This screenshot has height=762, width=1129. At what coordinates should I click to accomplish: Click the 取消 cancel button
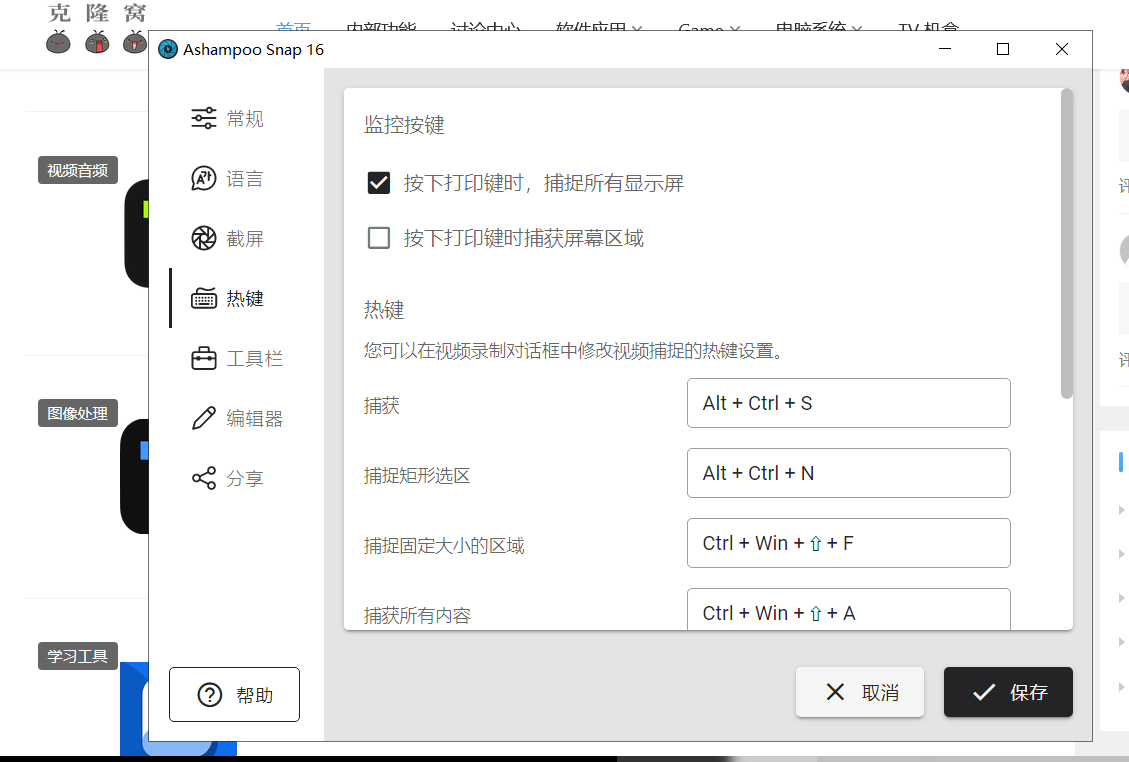click(x=860, y=692)
